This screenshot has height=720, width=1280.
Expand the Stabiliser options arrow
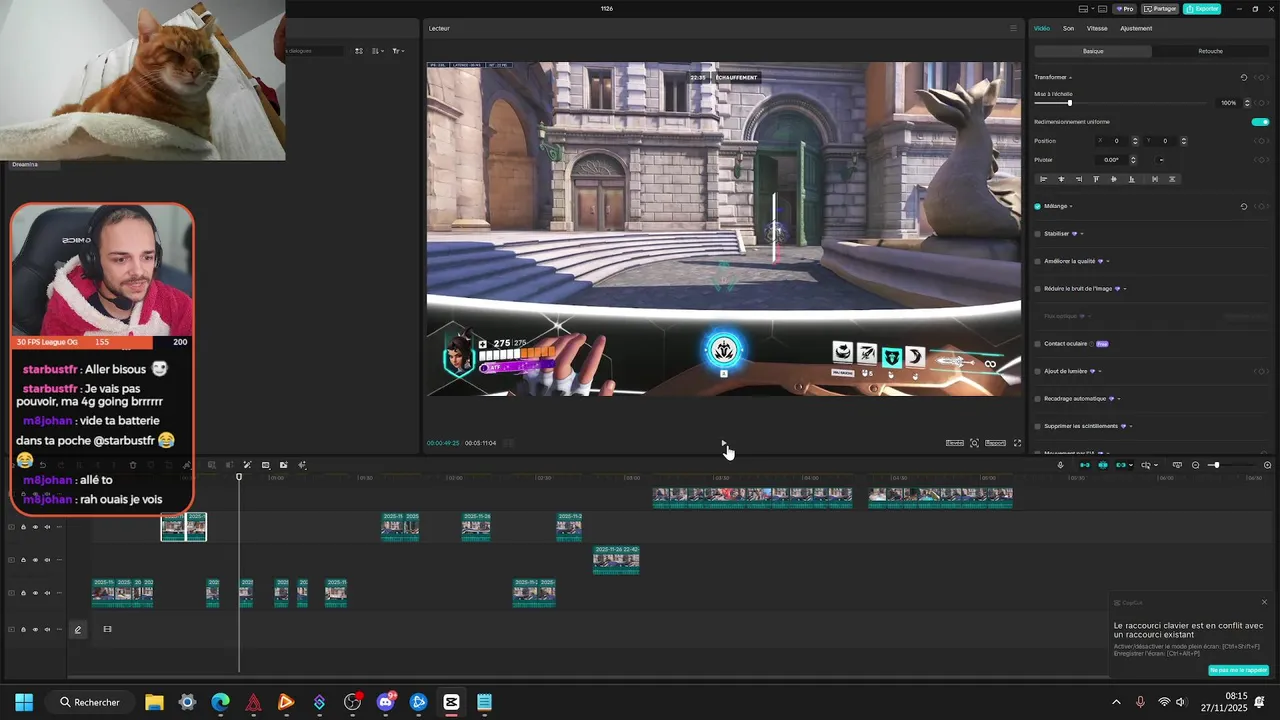coord(1082,233)
